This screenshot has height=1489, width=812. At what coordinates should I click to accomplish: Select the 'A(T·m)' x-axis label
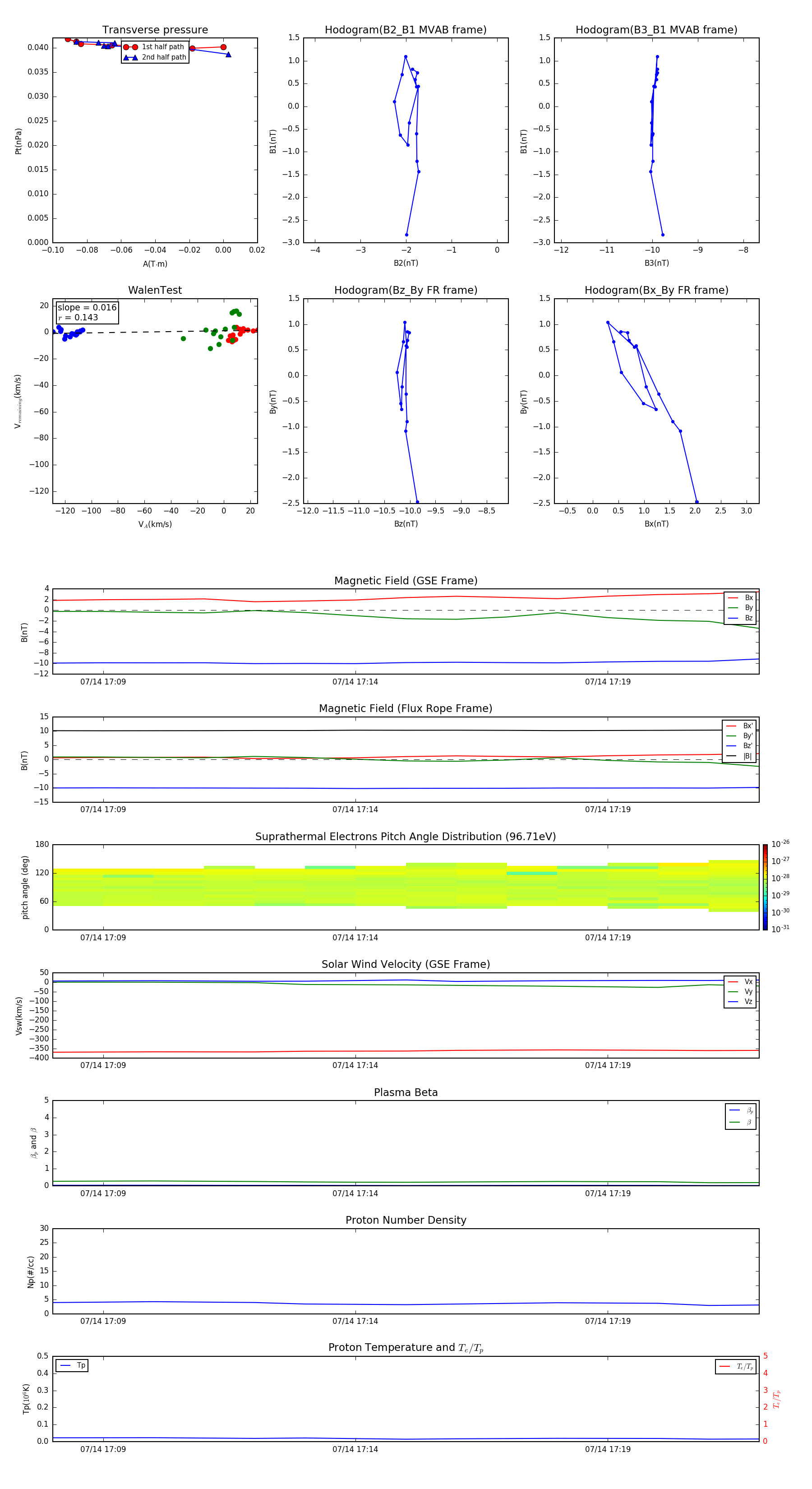click(155, 264)
